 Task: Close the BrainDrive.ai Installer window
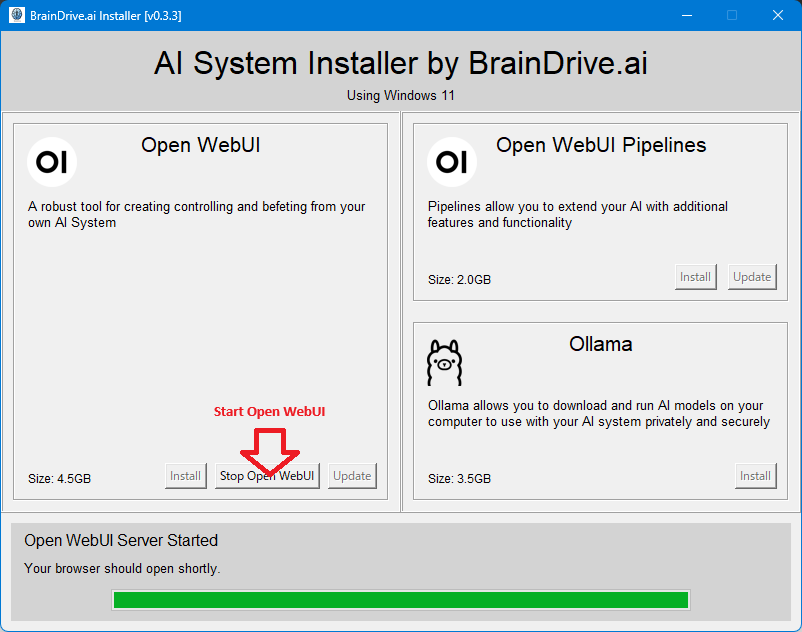click(778, 15)
